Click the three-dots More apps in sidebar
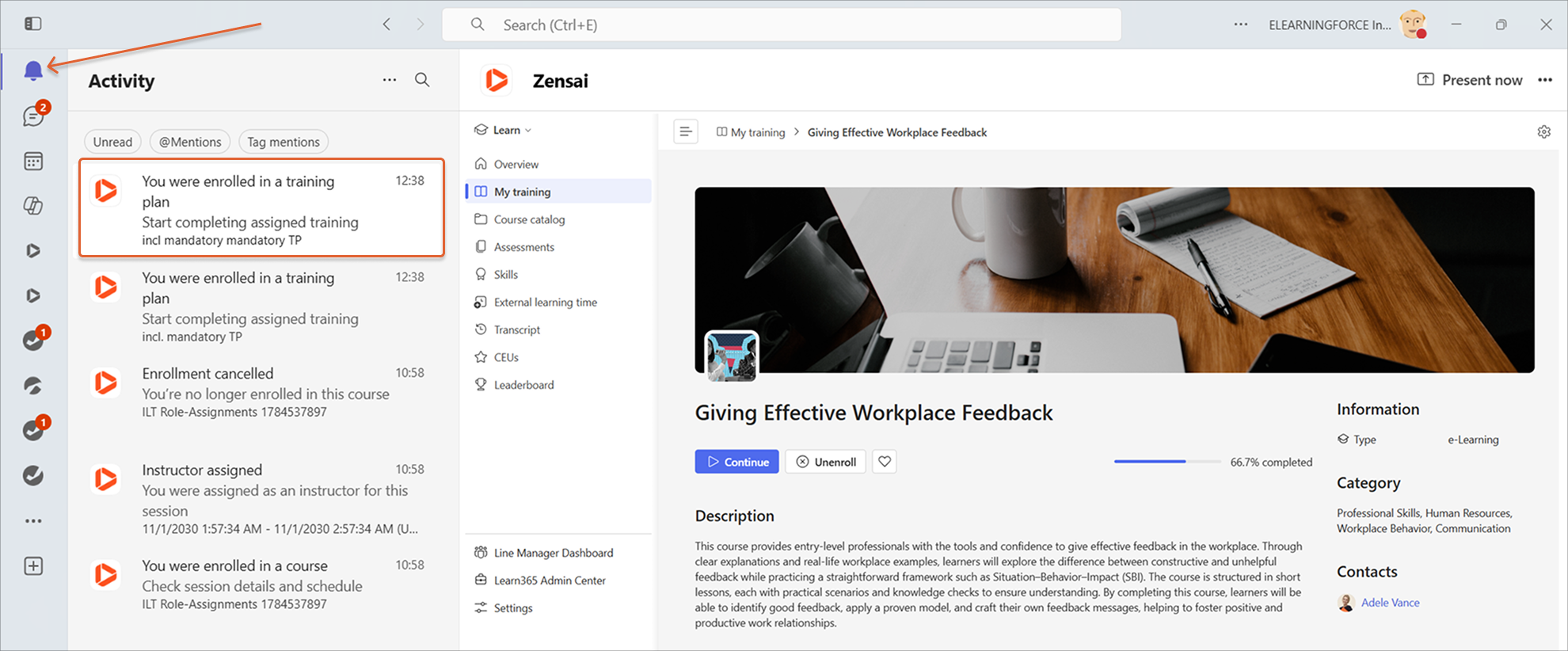This screenshot has height=651, width=1568. (x=33, y=521)
